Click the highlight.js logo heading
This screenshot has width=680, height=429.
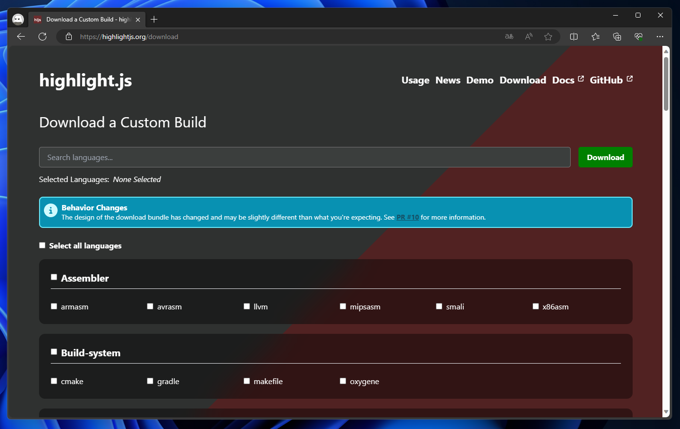pos(85,81)
